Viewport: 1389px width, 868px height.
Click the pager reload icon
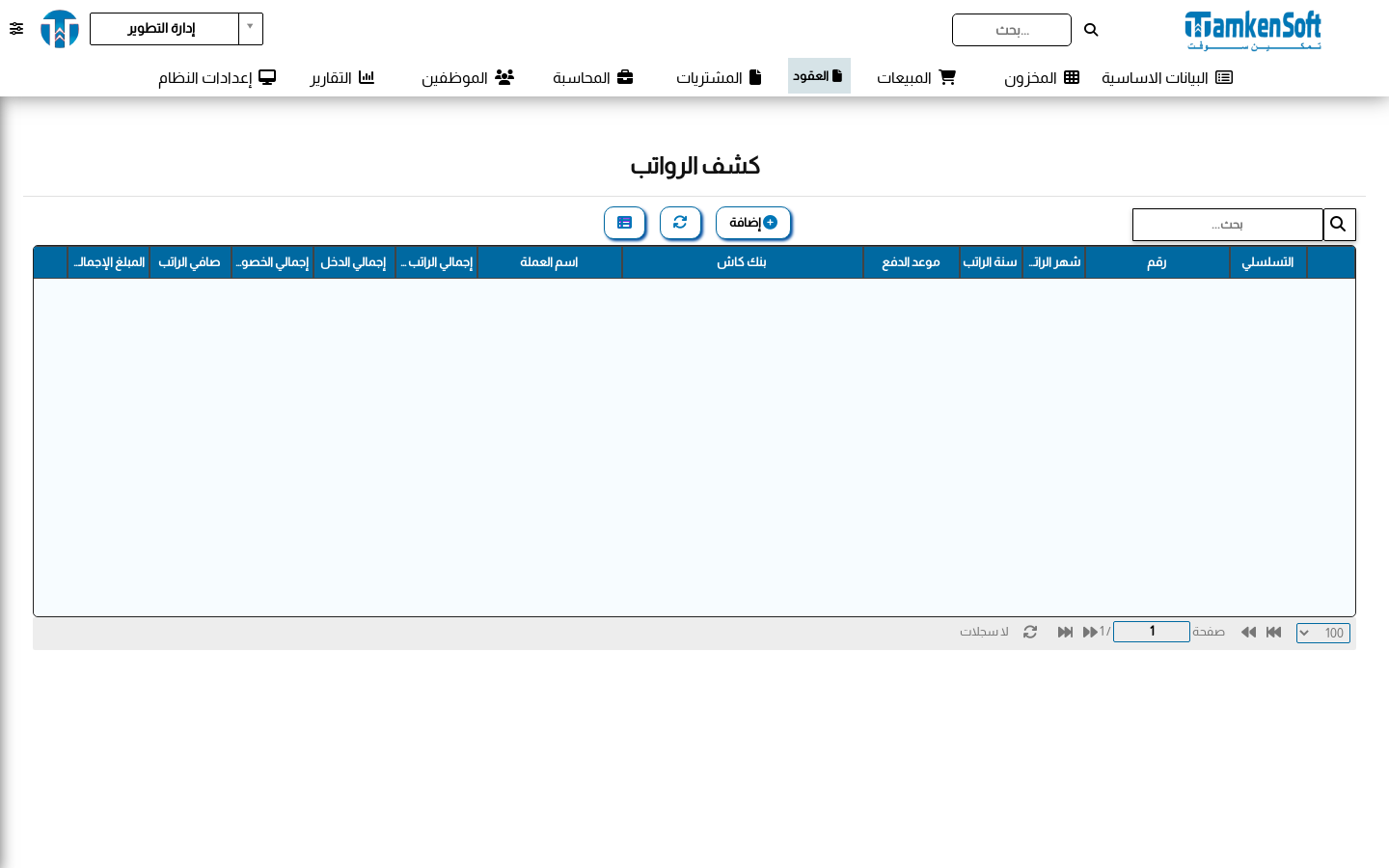click(1030, 632)
